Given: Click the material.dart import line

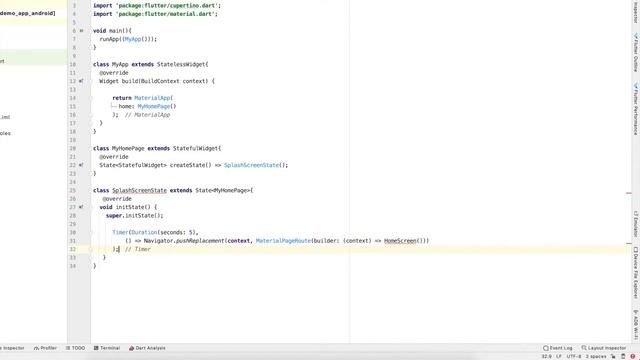Looking at the screenshot, I should pyautogui.click(x=155, y=14).
